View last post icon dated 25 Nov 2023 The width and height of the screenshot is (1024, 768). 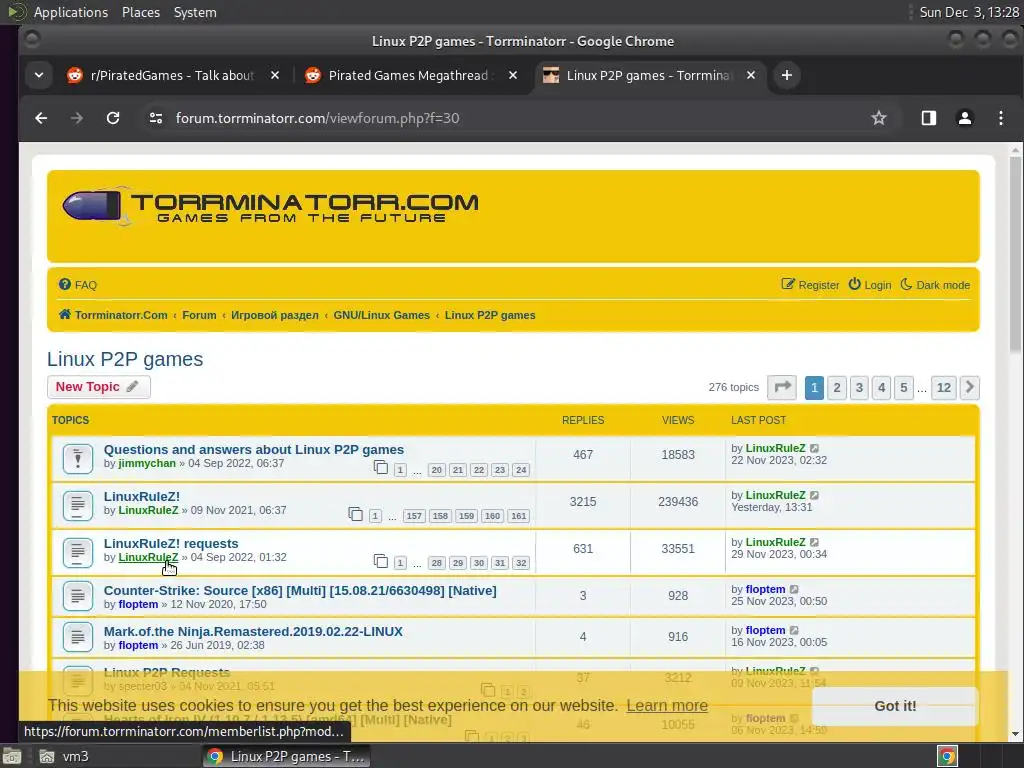click(x=794, y=590)
